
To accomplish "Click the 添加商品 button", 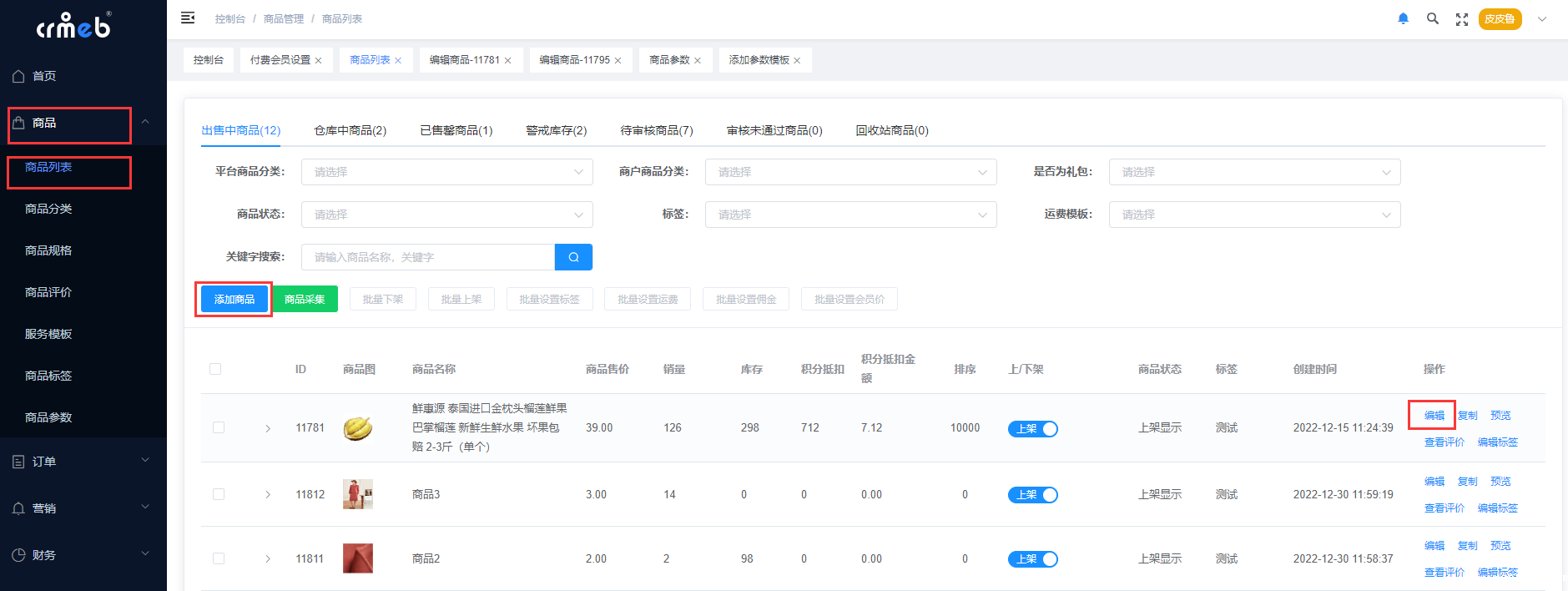I will click(234, 299).
